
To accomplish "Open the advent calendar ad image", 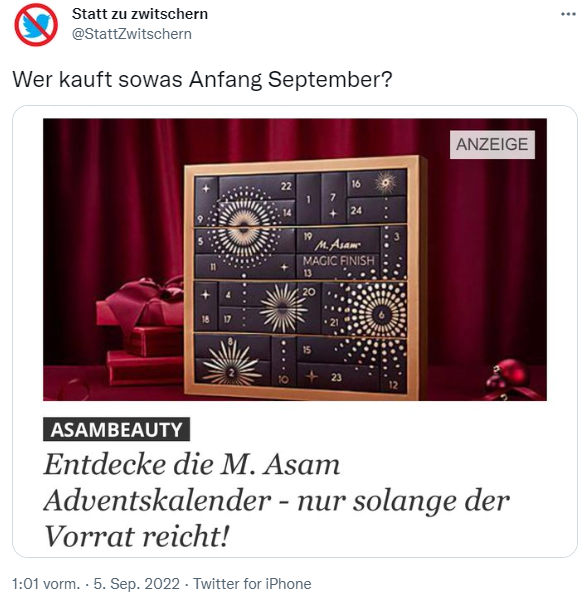I will point(294,259).
